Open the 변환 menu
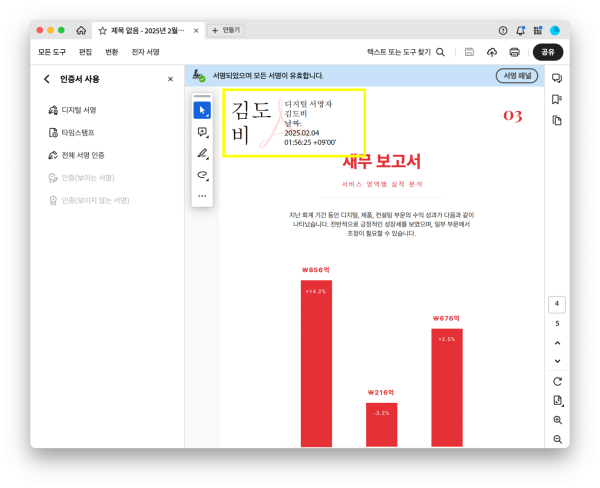The width and height of the screenshot is (600, 488). [112, 52]
